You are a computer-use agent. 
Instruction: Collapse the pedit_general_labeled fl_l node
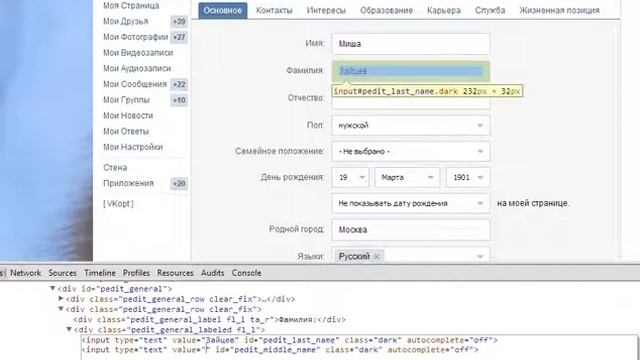[x=69, y=329]
